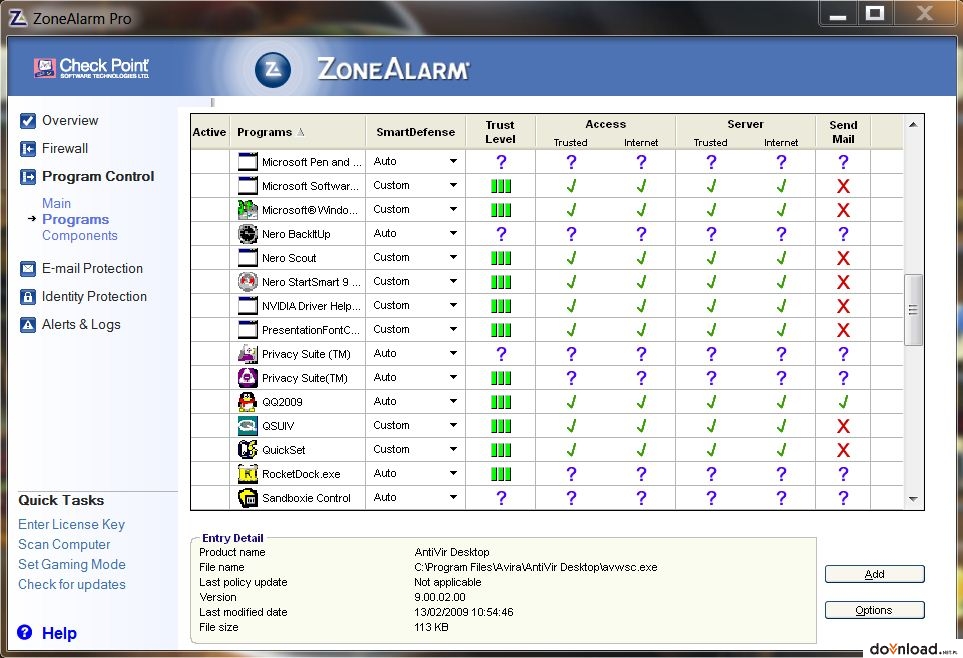Open SmartDefense dropdown for QQ2009

[x=453, y=401]
